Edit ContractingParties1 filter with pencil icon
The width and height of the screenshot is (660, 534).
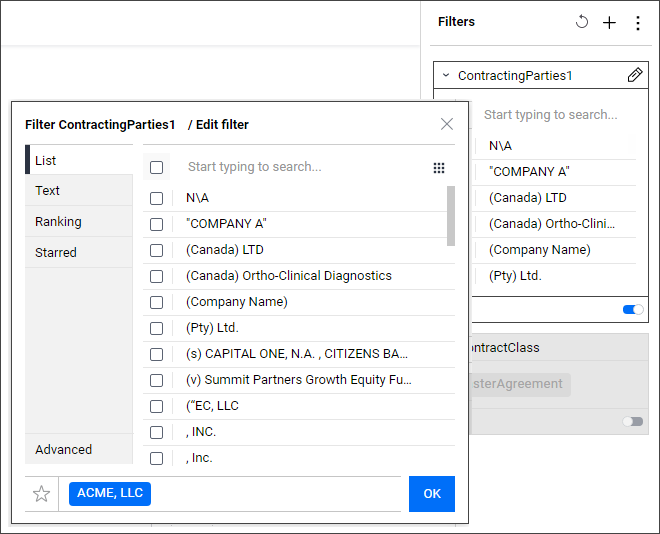(634, 75)
